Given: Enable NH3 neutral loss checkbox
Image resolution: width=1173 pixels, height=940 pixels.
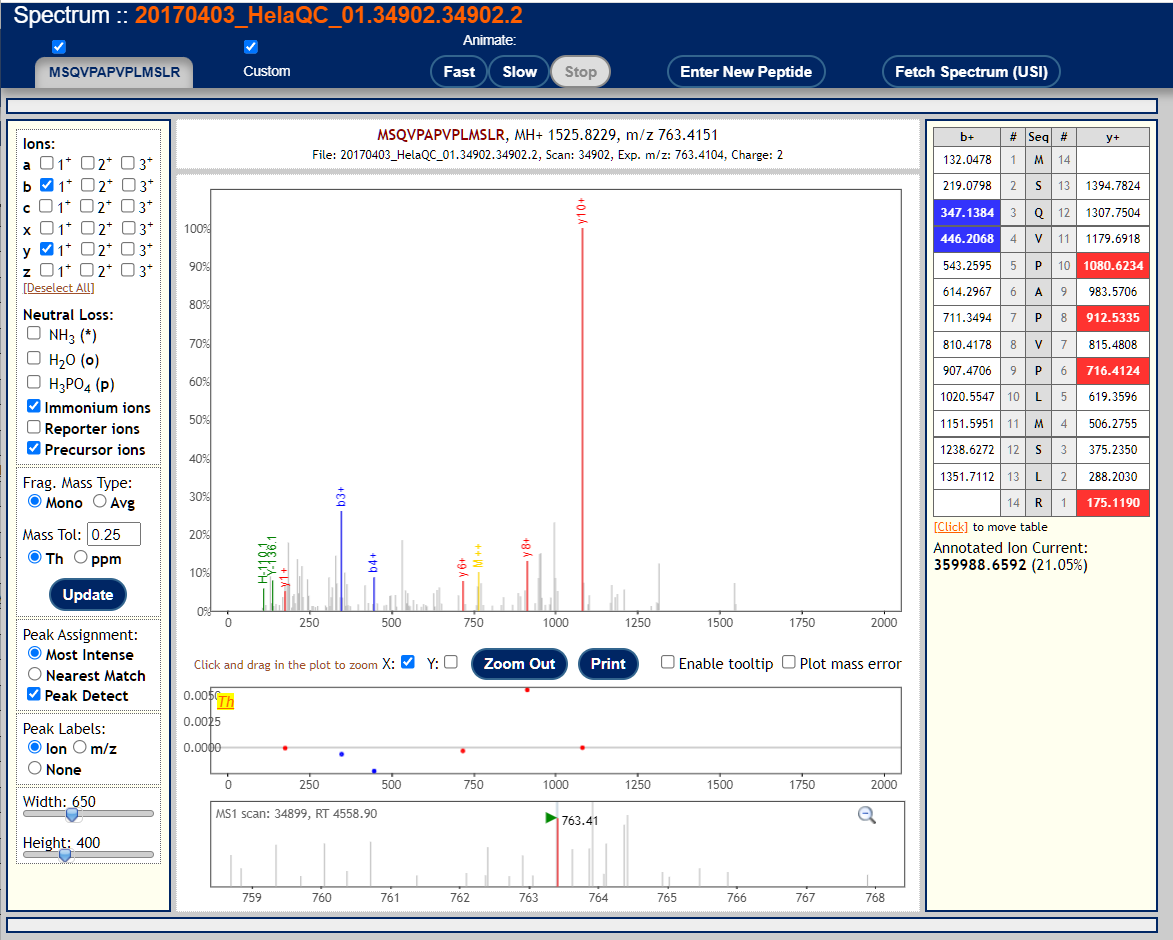Looking at the screenshot, I should 34,333.
